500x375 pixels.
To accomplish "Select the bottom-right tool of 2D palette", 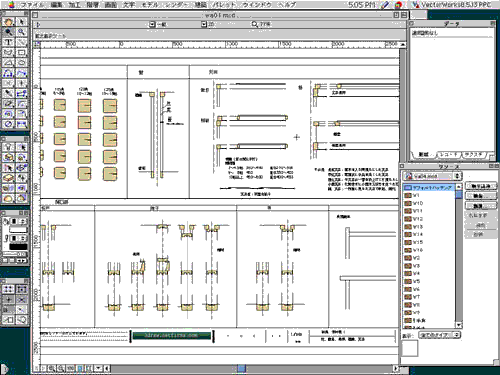I will [x=21, y=124].
